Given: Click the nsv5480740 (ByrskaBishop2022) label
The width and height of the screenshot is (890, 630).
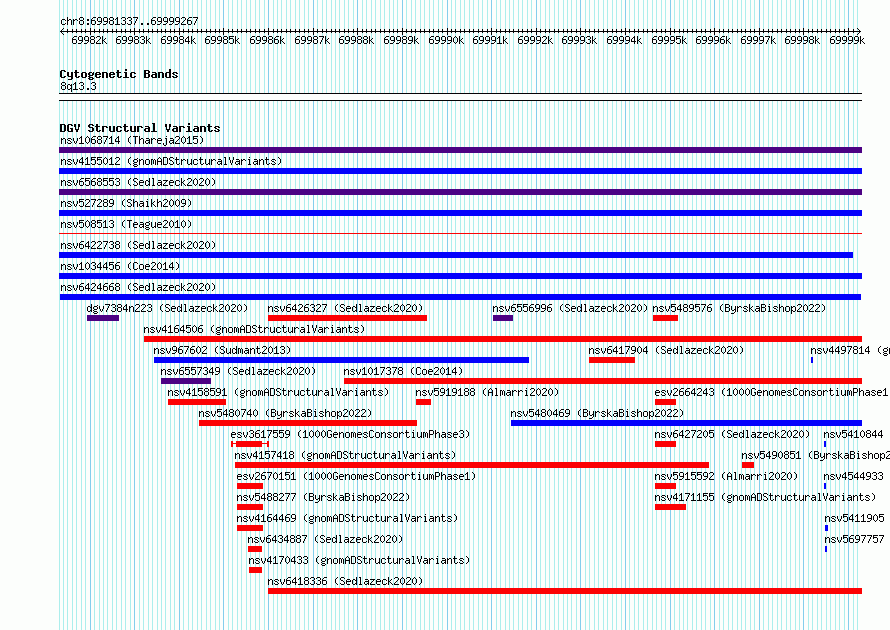Looking at the screenshot, I should [x=285, y=413].
